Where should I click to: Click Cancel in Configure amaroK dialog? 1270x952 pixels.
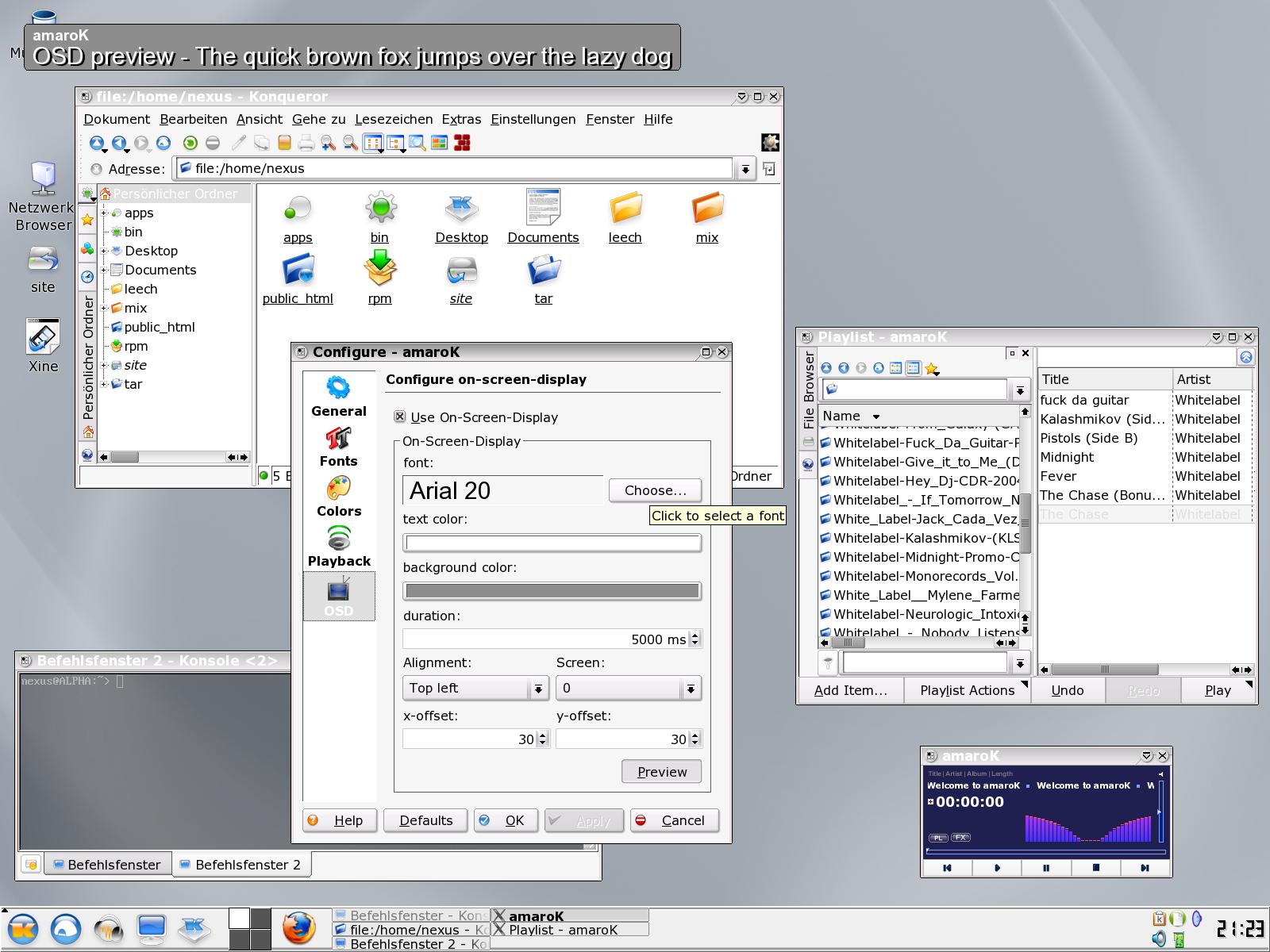[x=675, y=820]
